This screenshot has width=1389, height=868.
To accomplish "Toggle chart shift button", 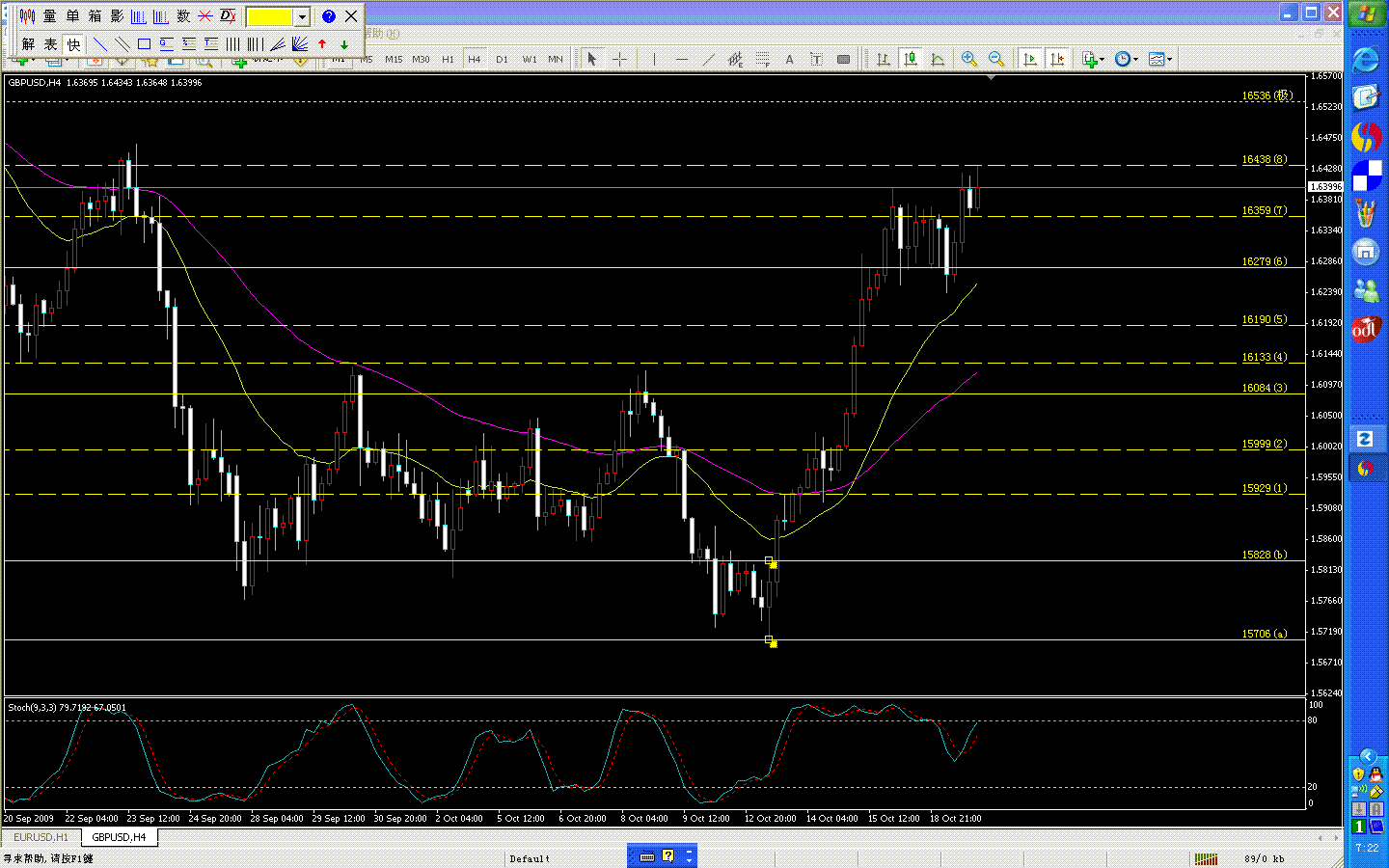I will click(1057, 60).
